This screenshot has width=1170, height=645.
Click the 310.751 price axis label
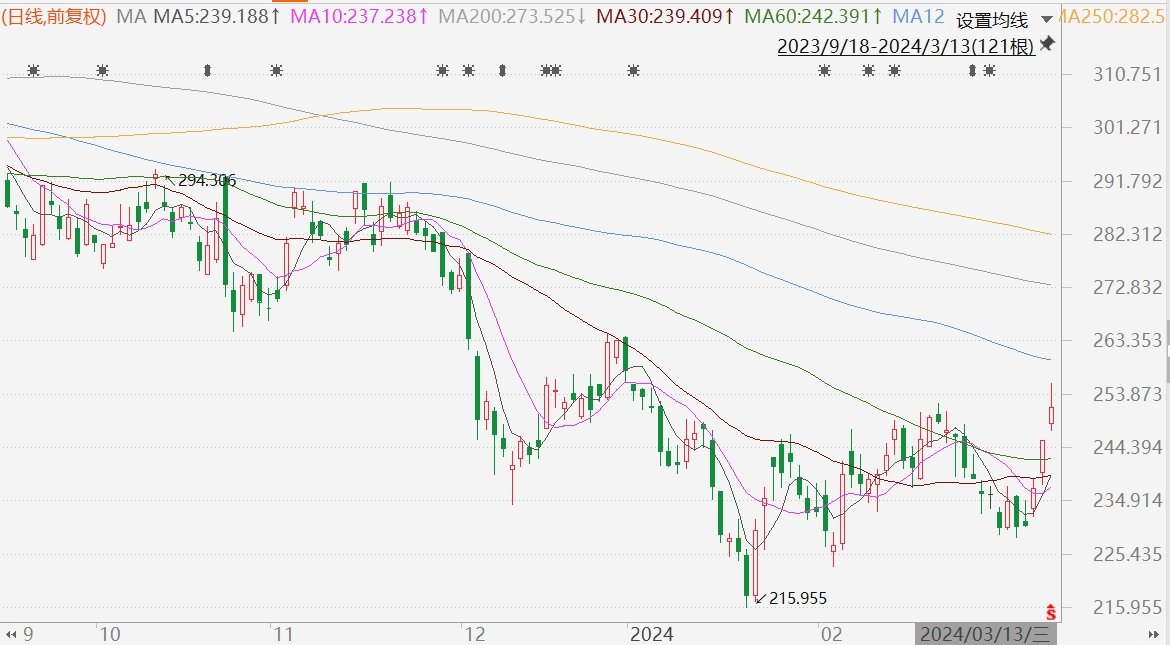click(1127, 74)
